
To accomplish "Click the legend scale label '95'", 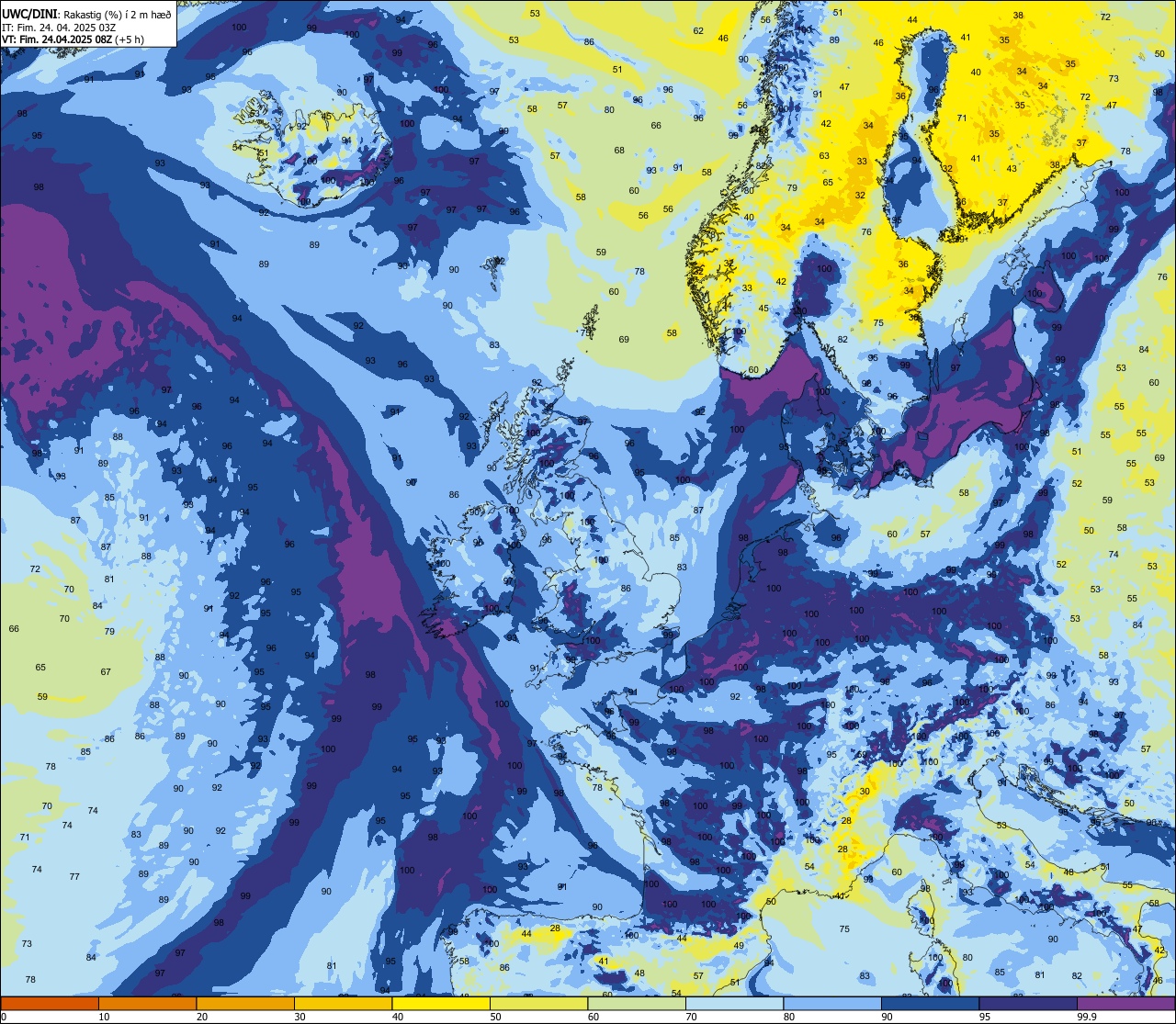I will pos(986,1017).
